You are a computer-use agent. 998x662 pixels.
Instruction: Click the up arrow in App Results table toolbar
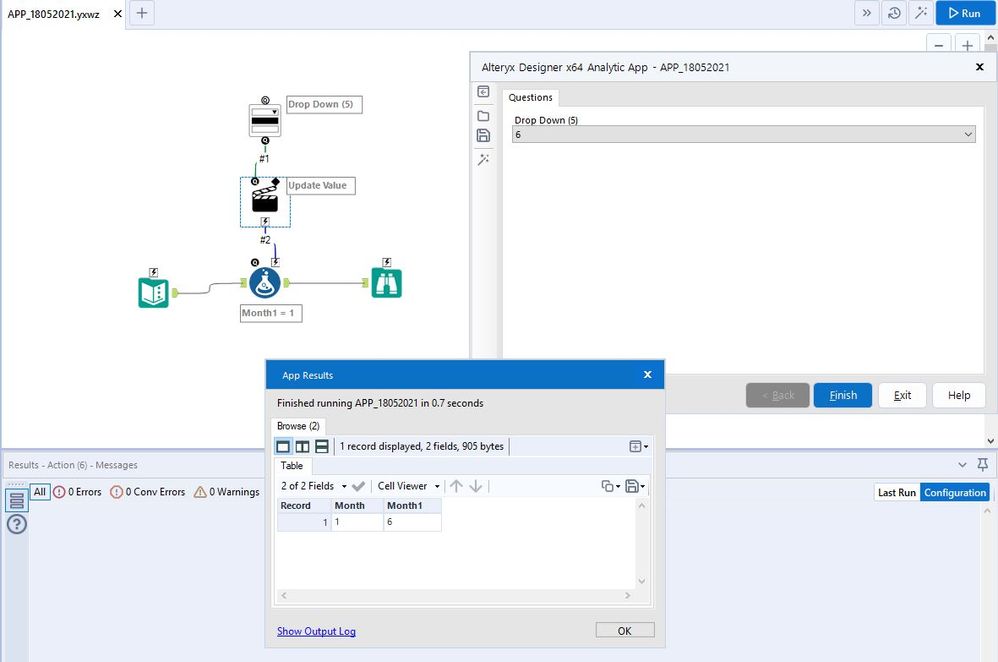coord(456,486)
